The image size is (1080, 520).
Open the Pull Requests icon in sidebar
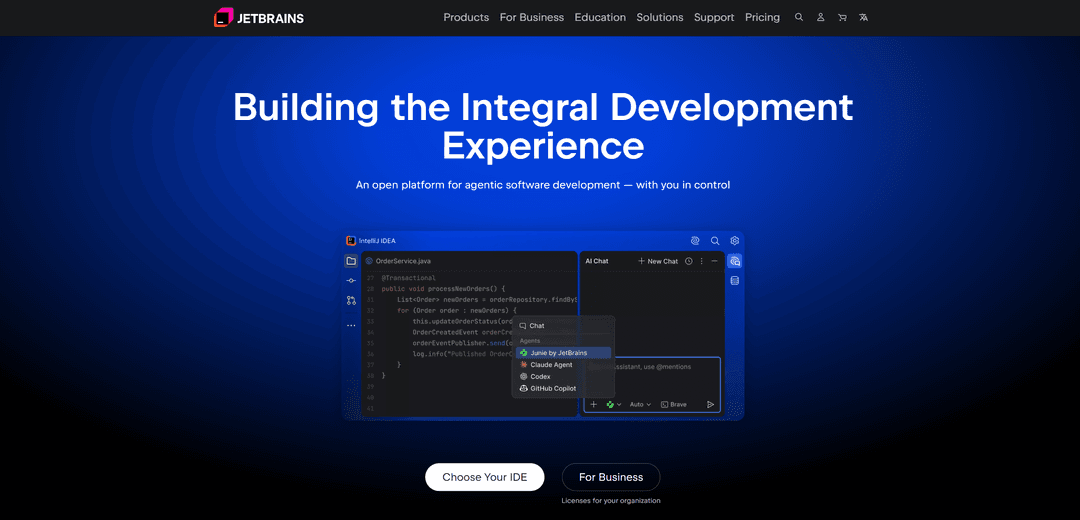tap(351, 300)
